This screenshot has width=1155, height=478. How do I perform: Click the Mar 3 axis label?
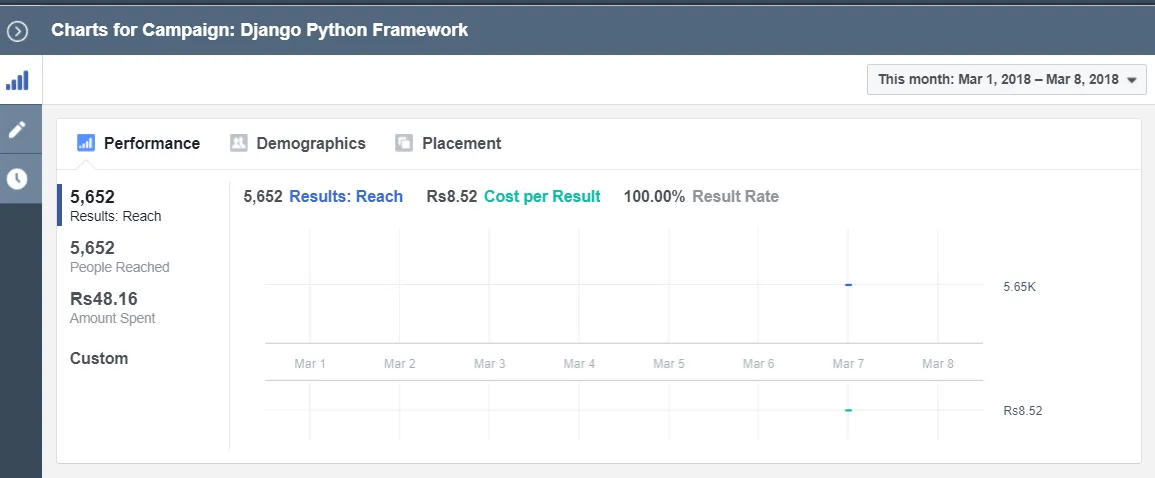489,363
